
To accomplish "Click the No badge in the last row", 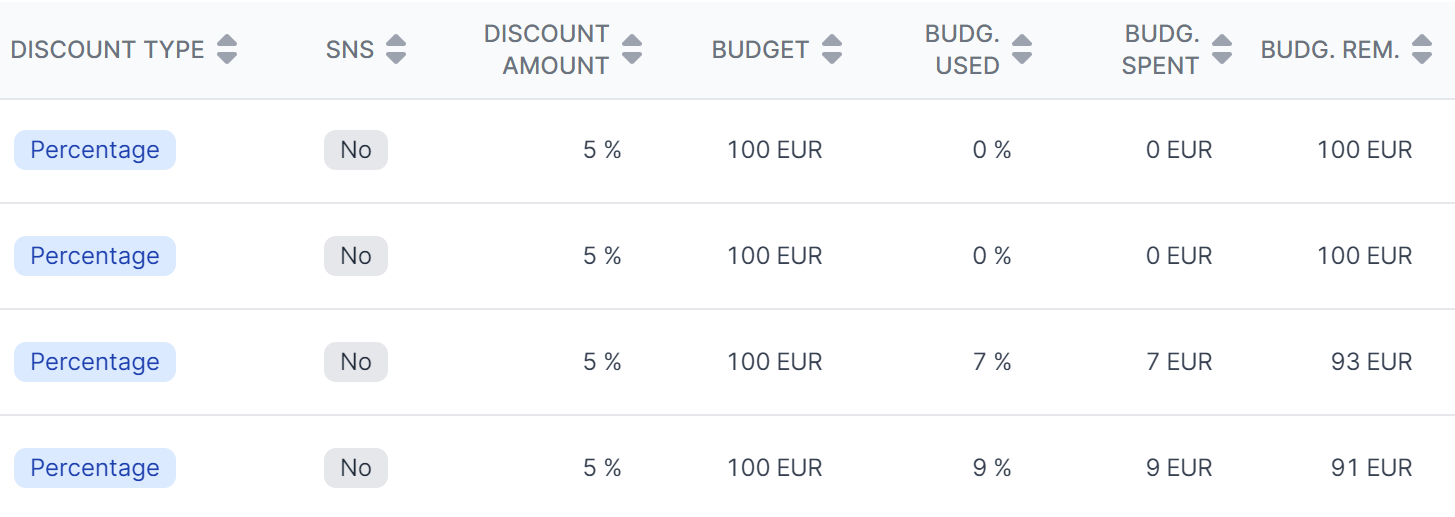I will point(356,468).
